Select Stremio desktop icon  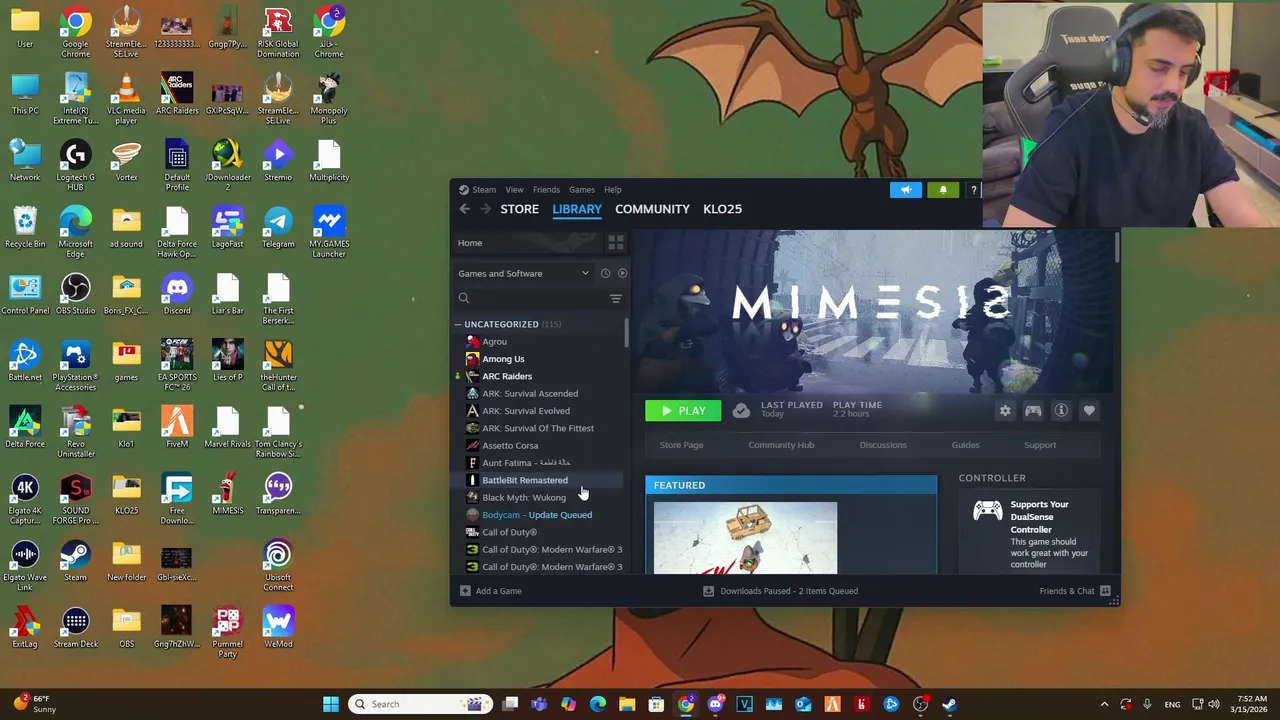tap(278, 160)
